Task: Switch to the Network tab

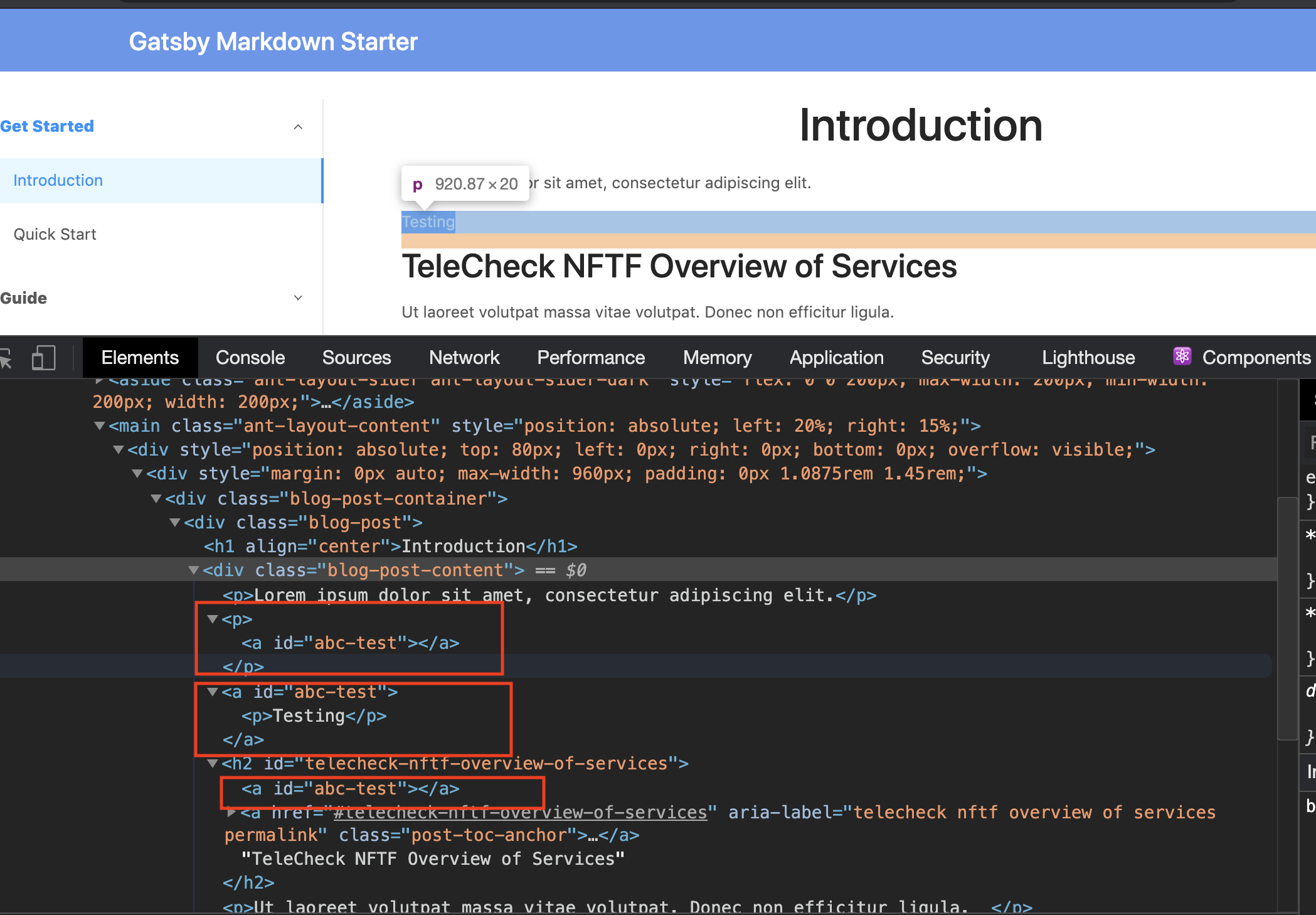Action: pyautogui.click(x=464, y=358)
